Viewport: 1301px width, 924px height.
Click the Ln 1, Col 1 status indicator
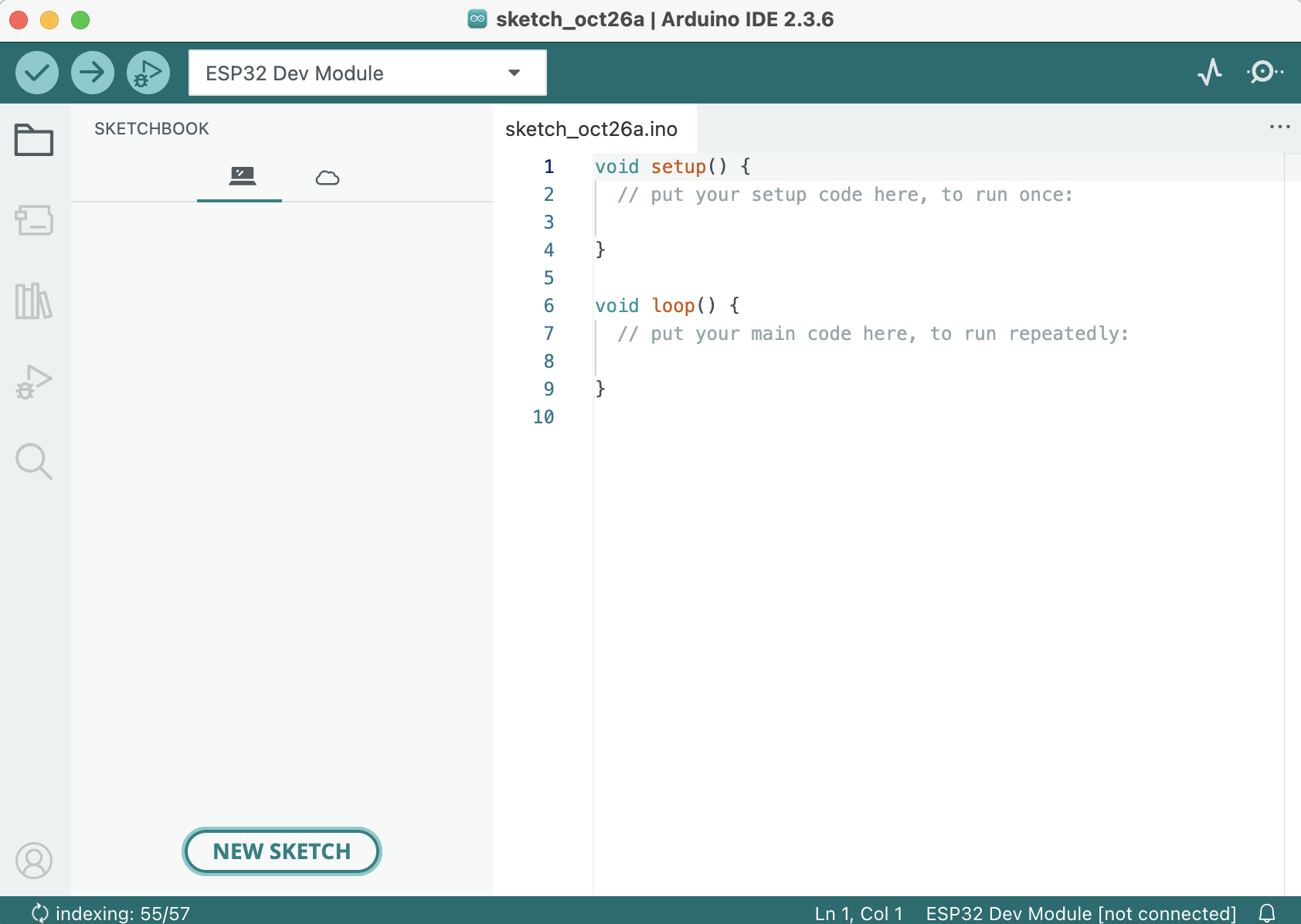pos(858,913)
